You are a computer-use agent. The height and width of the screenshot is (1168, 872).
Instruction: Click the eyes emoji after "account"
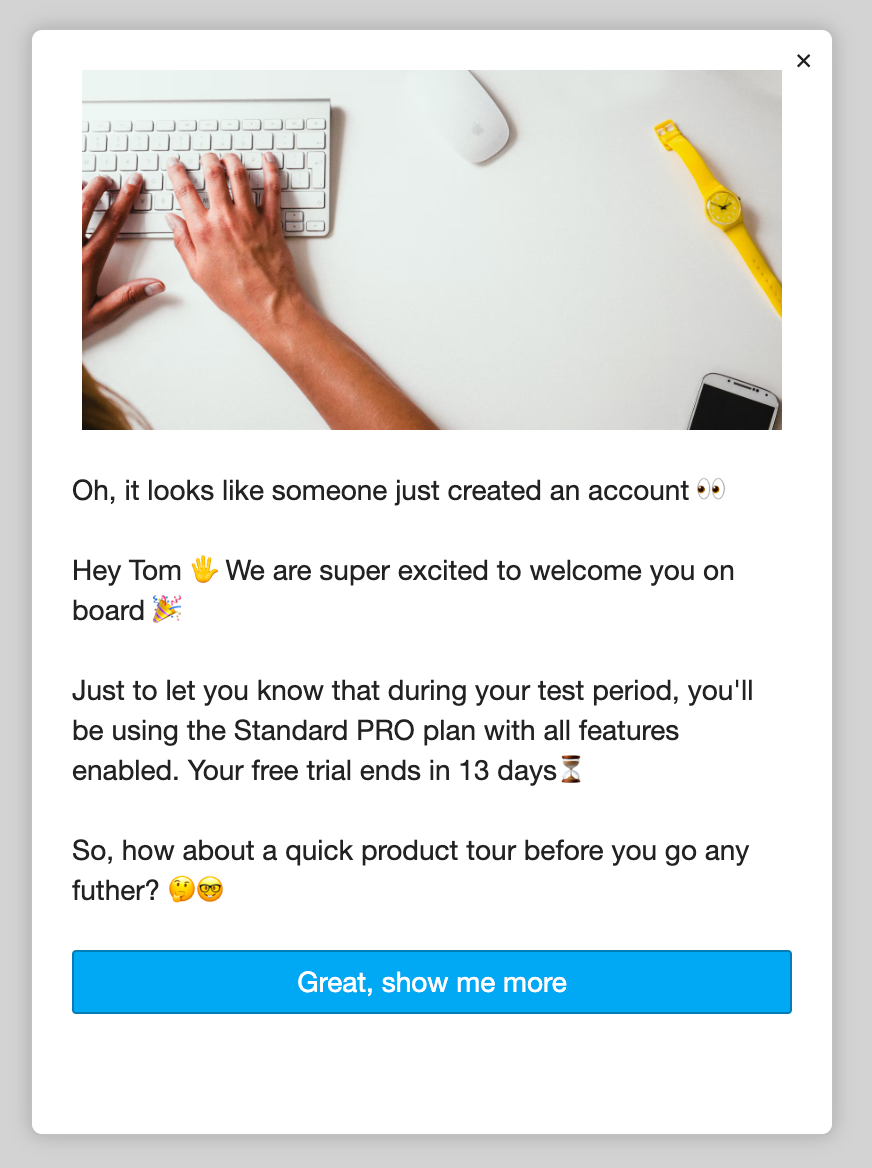coord(710,491)
